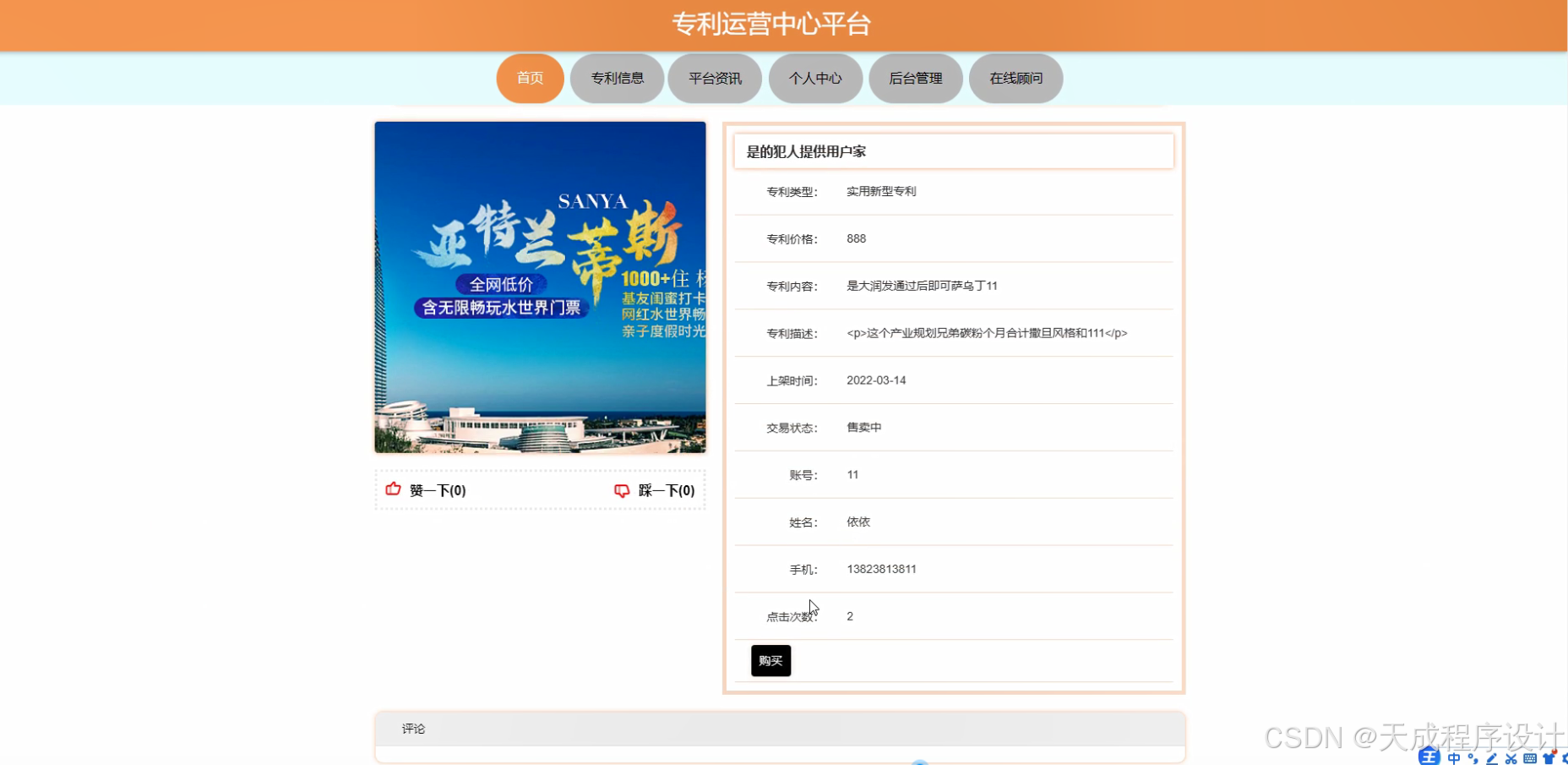Select the handwriting pen icon in IME bar
This screenshot has height=765, width=1568.
1492,758
